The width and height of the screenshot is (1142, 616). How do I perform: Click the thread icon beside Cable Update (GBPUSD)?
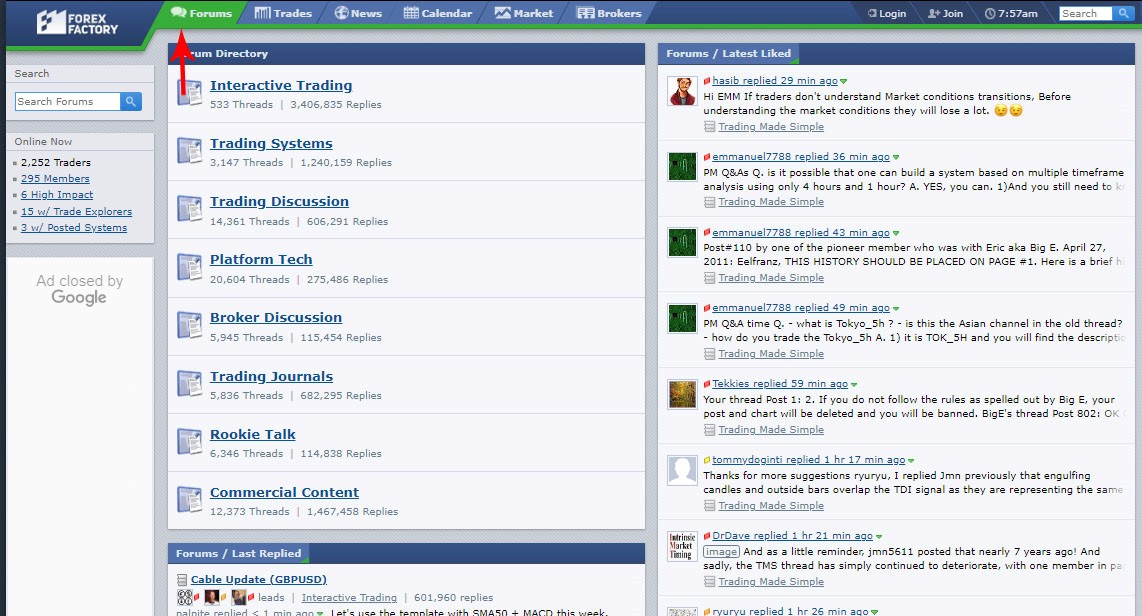click(181, 580)
